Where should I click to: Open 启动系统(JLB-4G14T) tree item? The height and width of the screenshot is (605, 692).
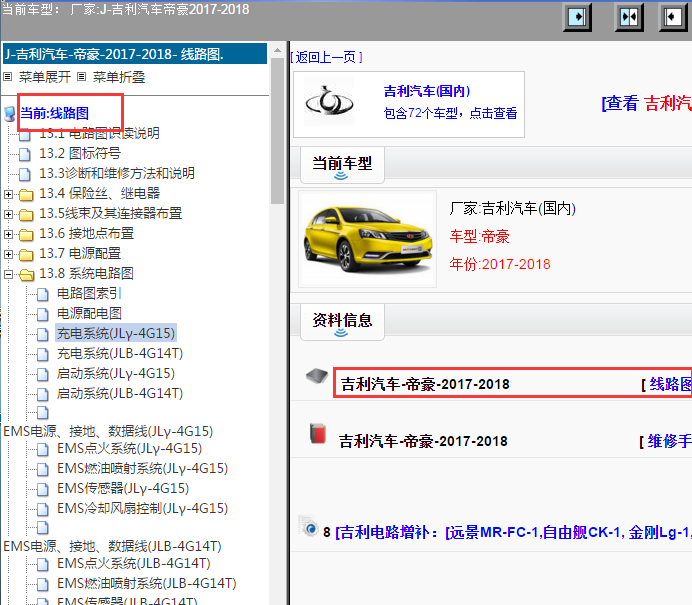[x=120, y=393]
